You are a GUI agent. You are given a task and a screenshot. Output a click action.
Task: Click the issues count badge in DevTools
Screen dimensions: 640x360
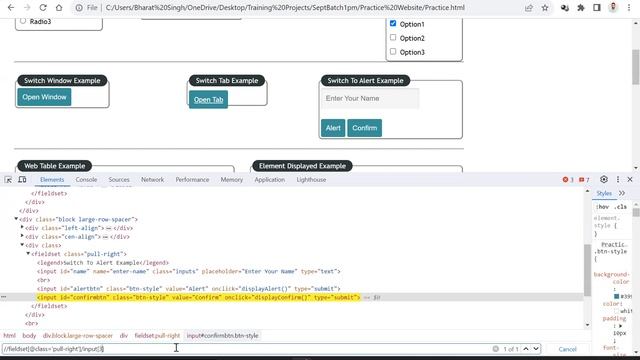click(x=584, y=180)
